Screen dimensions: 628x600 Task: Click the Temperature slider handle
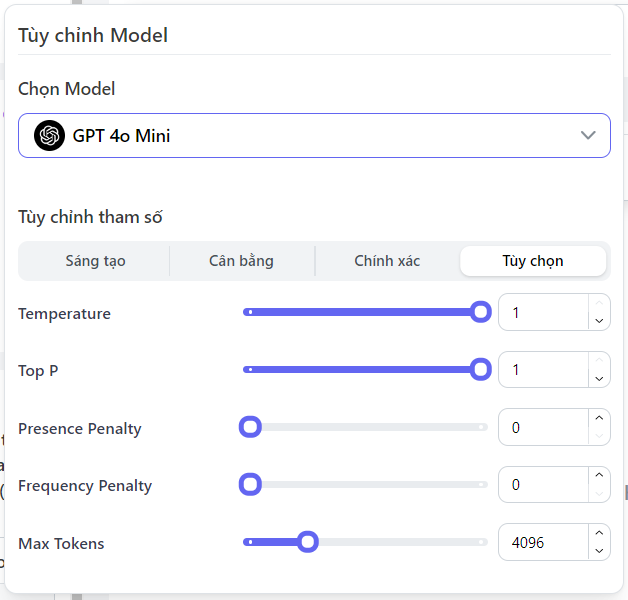481,313
